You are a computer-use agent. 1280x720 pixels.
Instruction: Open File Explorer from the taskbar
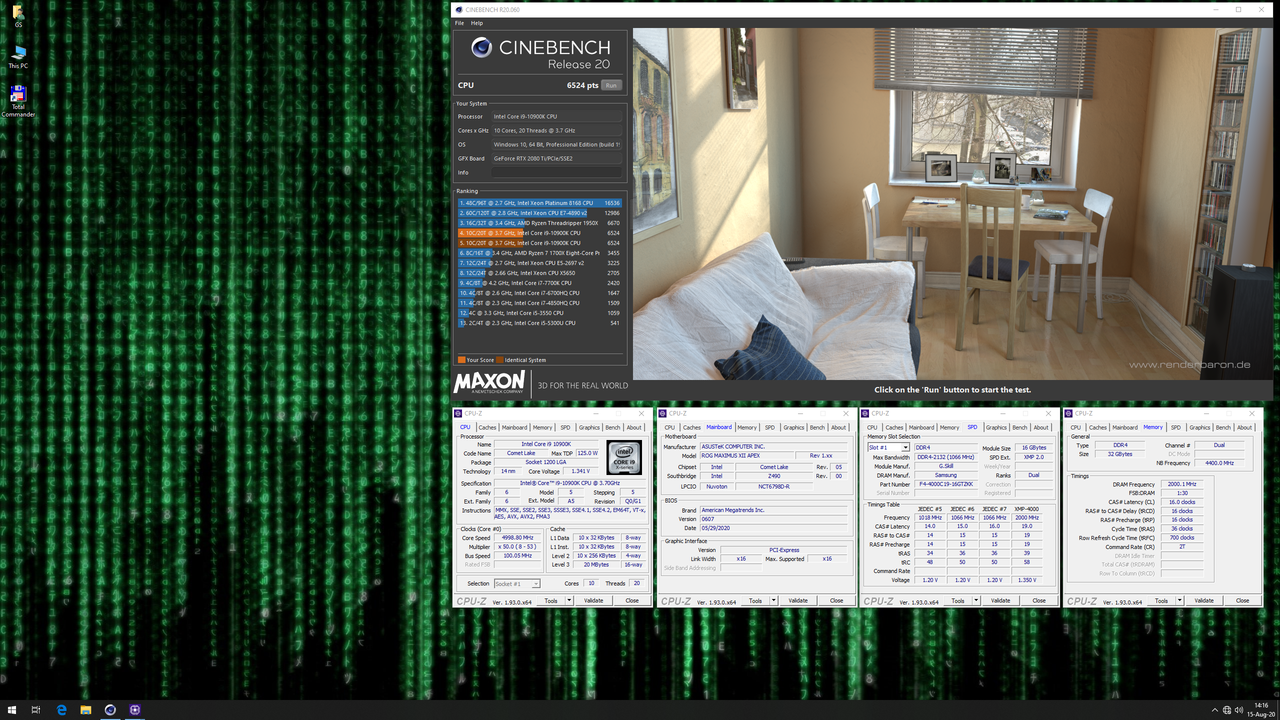click(x=86, y=710)
